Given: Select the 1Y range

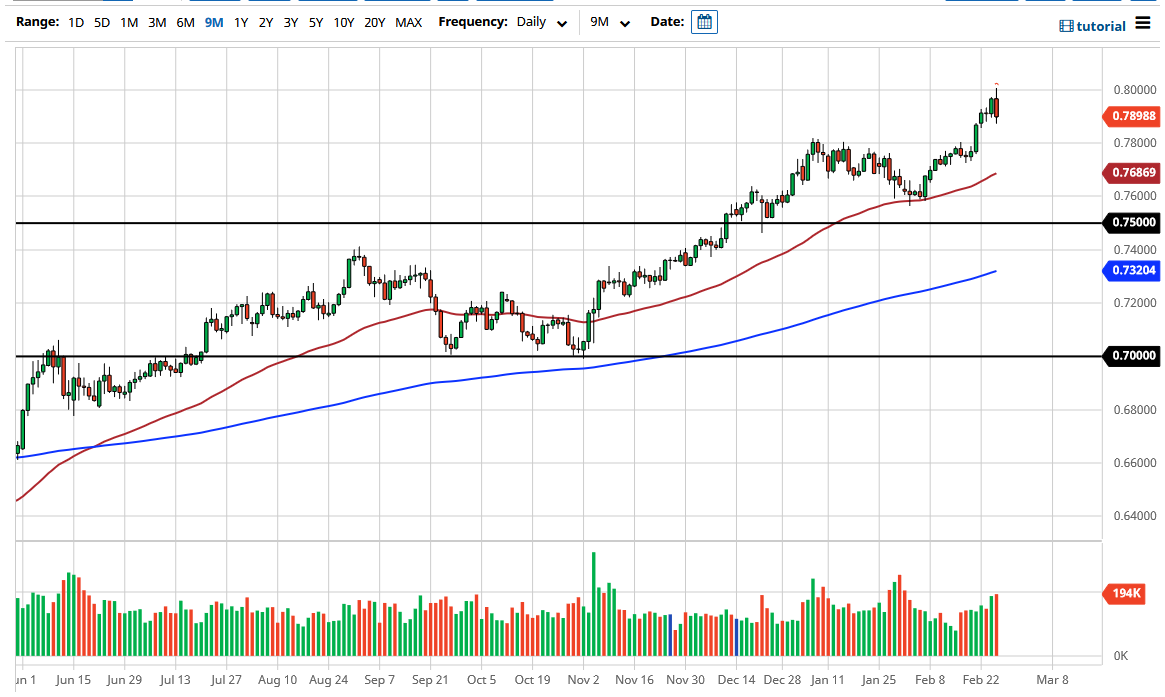Looking at the screenshot, I should click(240, 21).
